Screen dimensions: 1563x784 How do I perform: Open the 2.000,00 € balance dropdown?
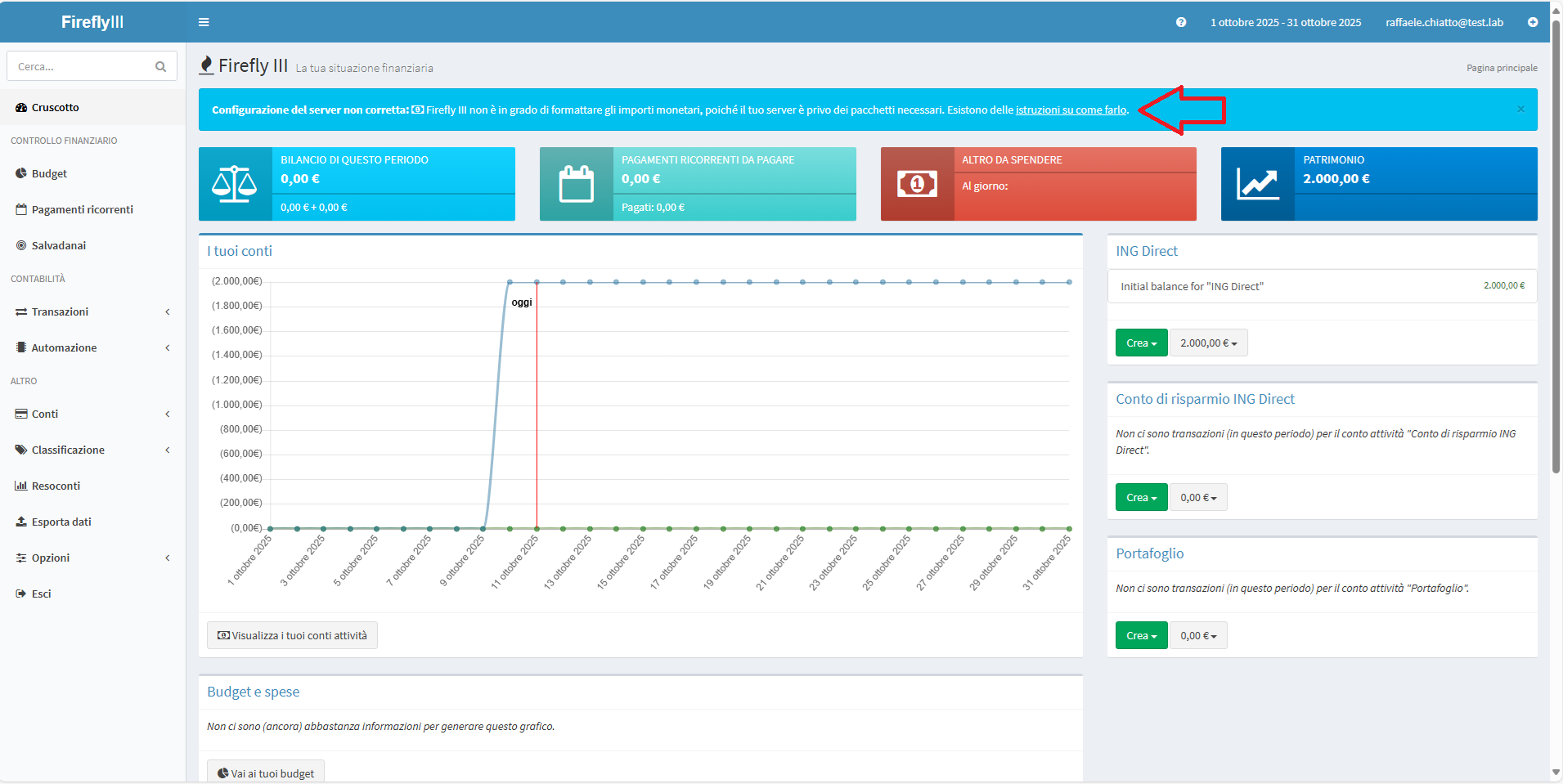(1208, 343)
